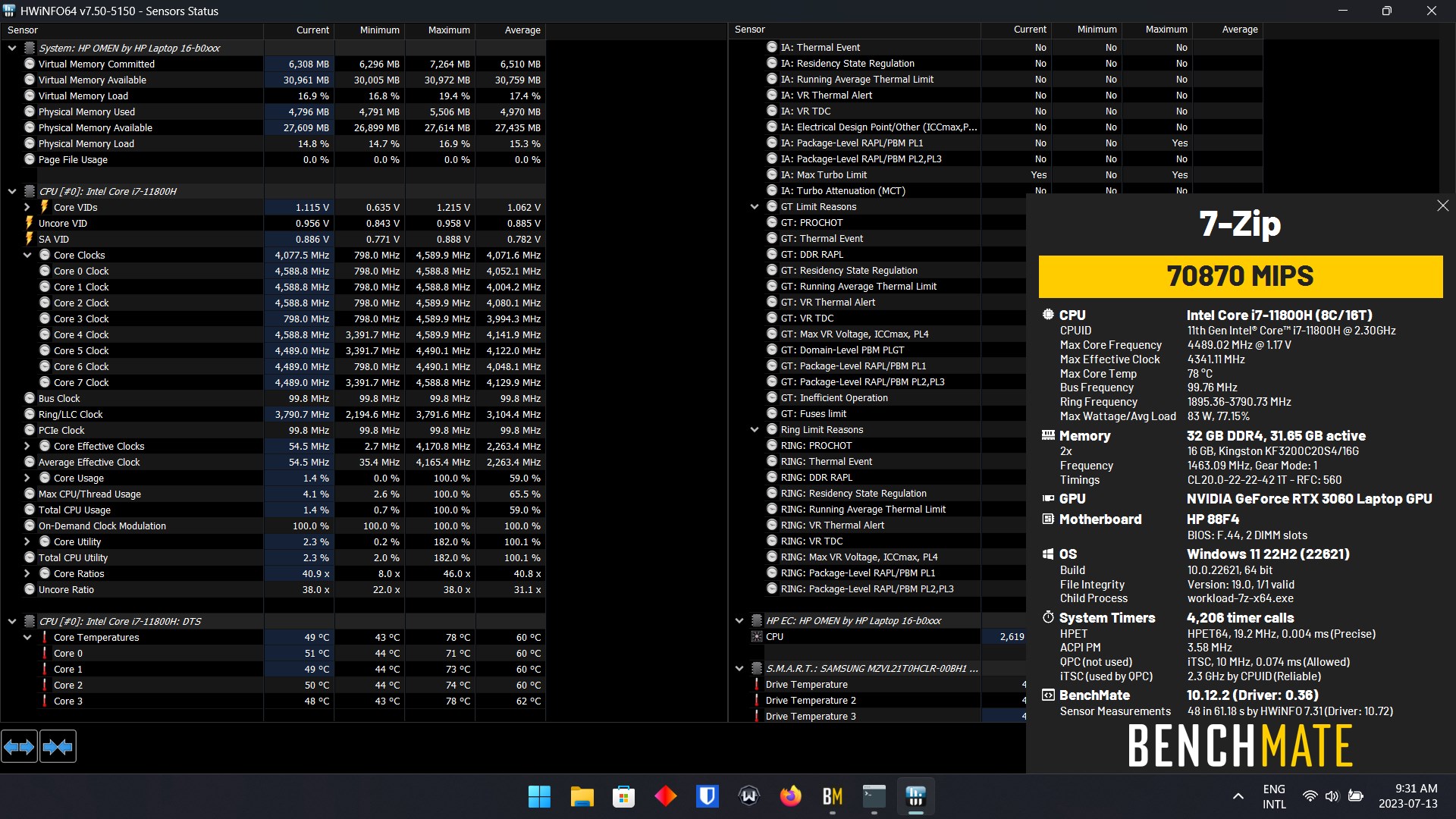Screen dimensions: 1456x819
Task: Select On-Demand Clock Modulation row
Action: 273,526
